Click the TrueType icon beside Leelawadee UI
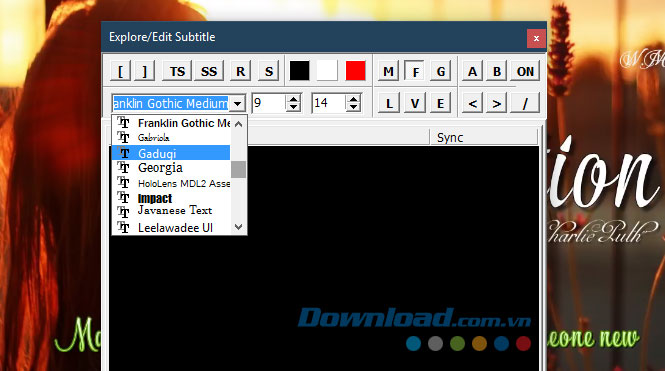This screenshot has width=665, height=371. (x=123, y=228)
